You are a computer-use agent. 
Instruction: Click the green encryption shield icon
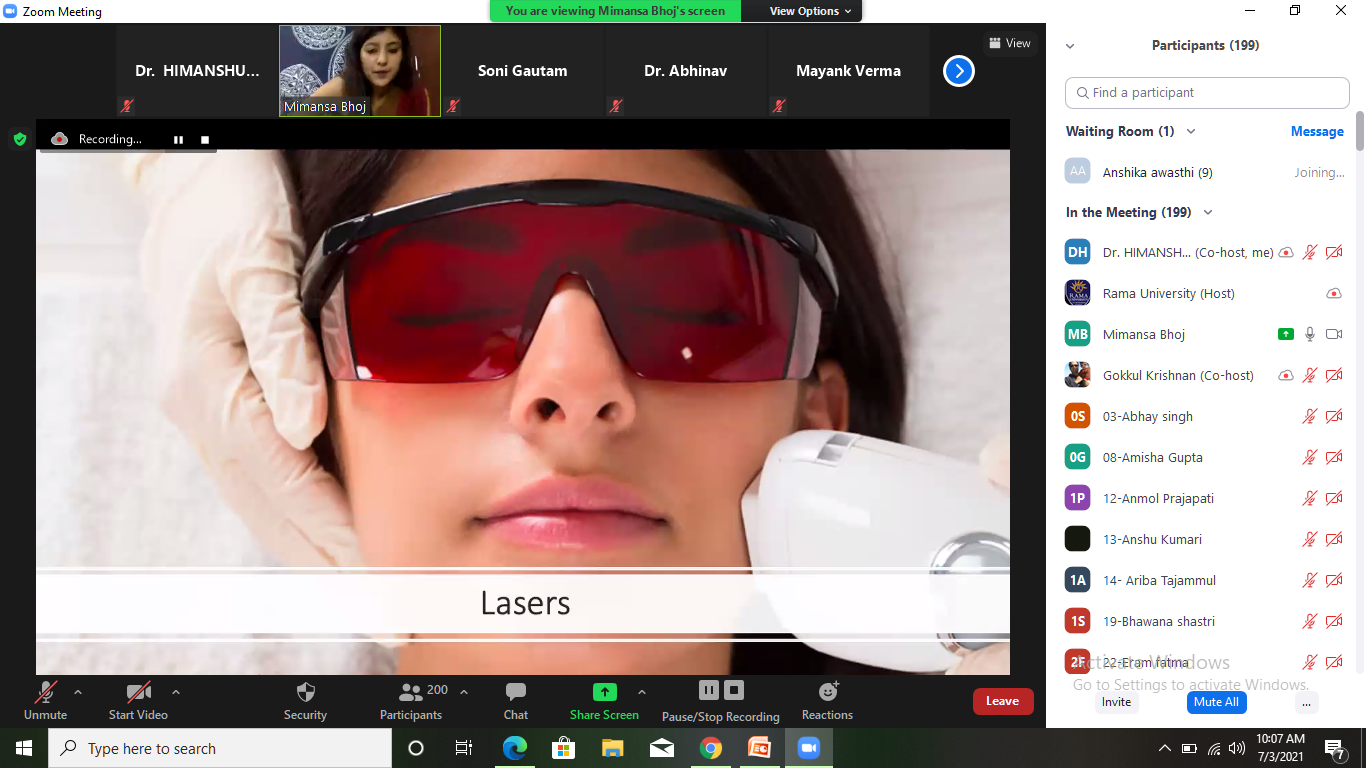(x=19, y=139)
